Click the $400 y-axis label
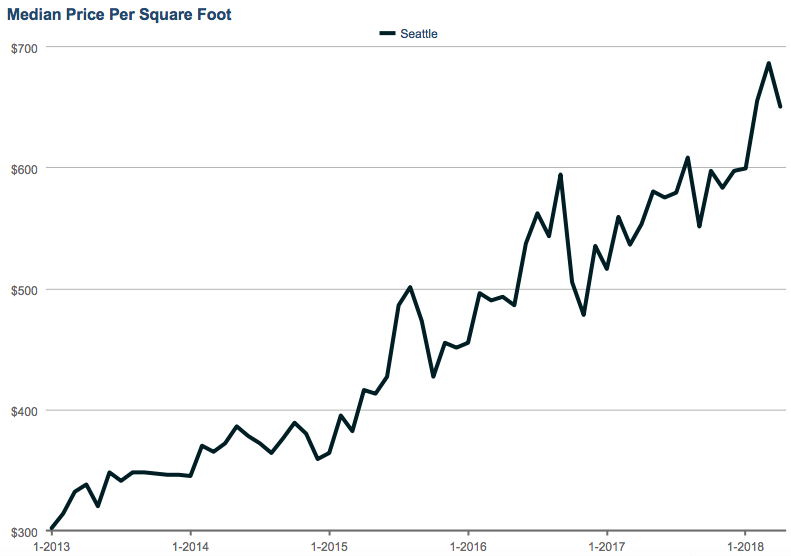 25,411
